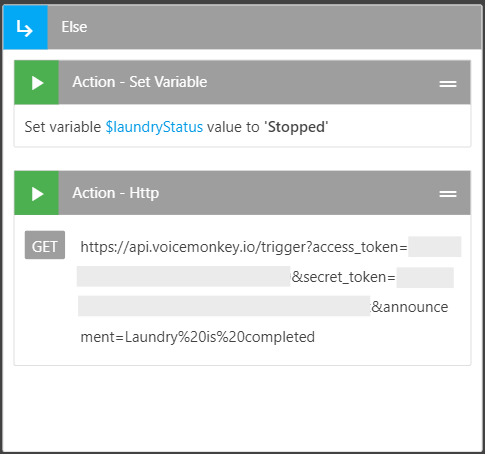Click the redacted block after access_token=

click(x=435, y=247)
